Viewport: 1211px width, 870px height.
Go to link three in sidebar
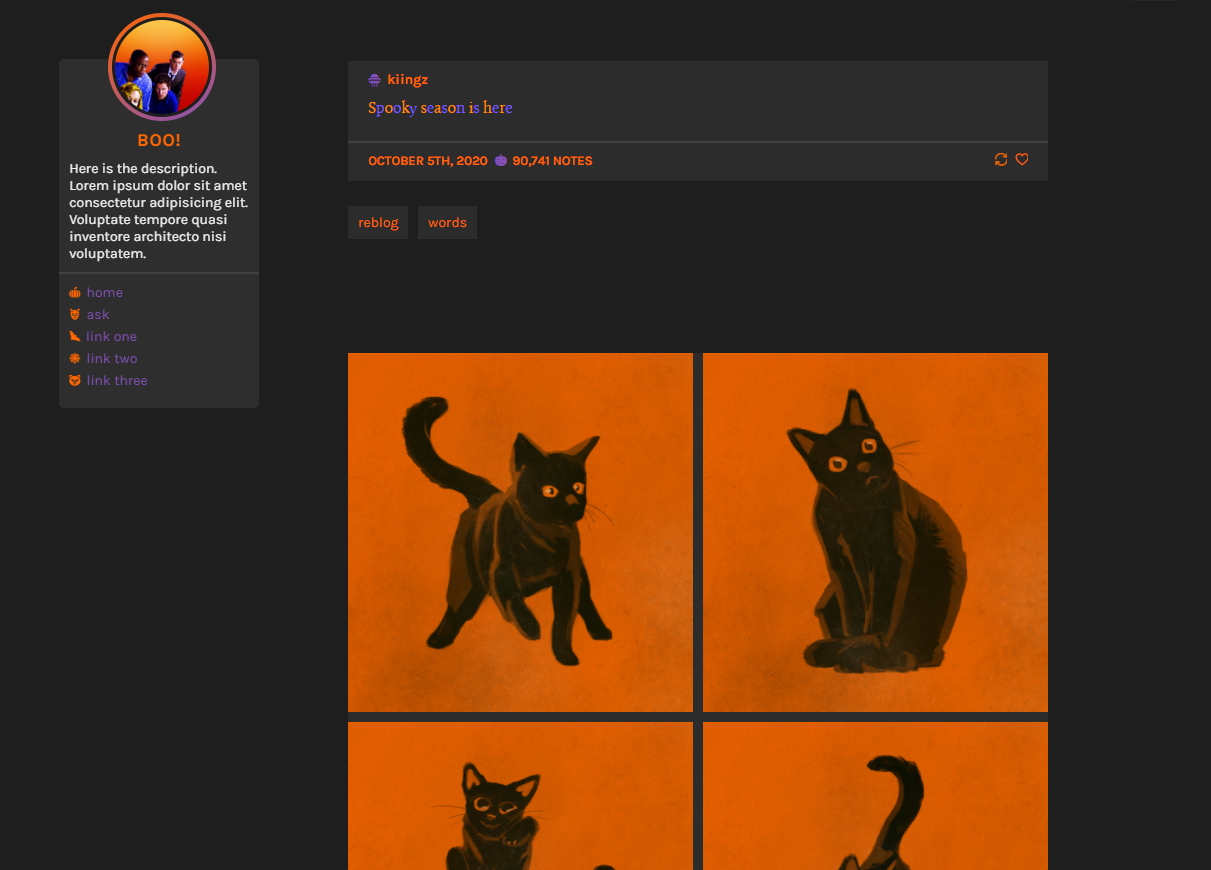(117, 381)
